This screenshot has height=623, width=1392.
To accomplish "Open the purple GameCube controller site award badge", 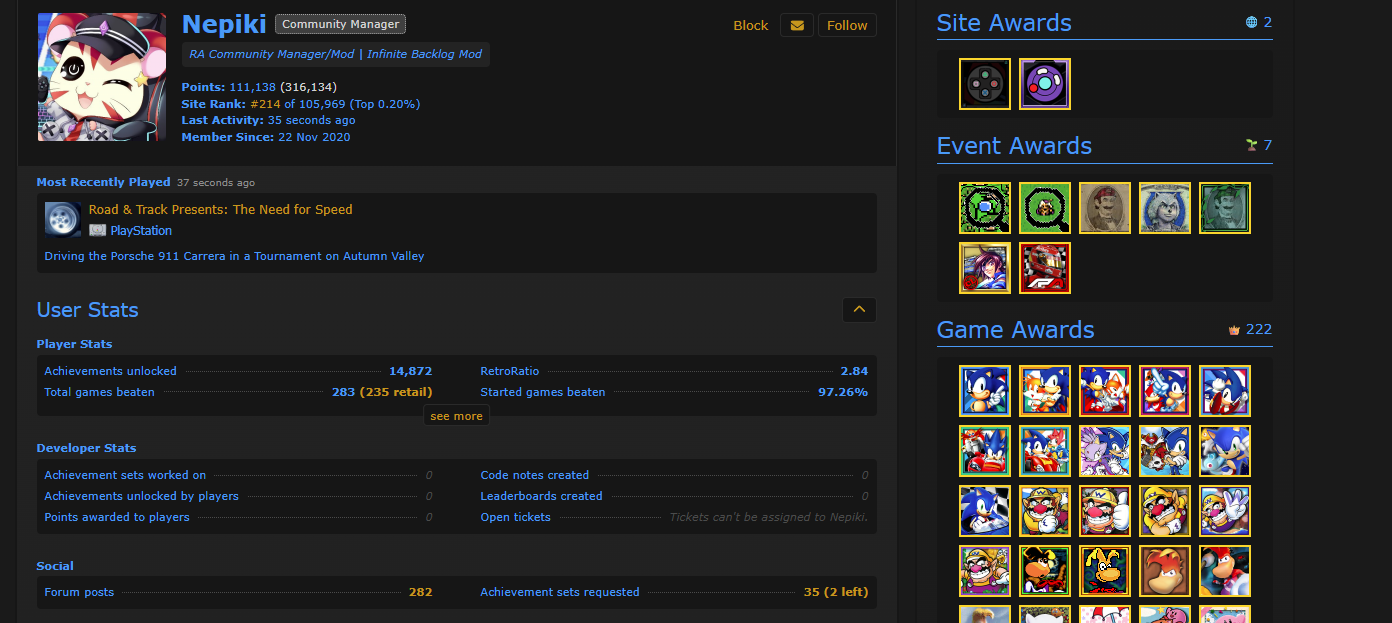I will pyautogui.click(x=1045, y=84).
